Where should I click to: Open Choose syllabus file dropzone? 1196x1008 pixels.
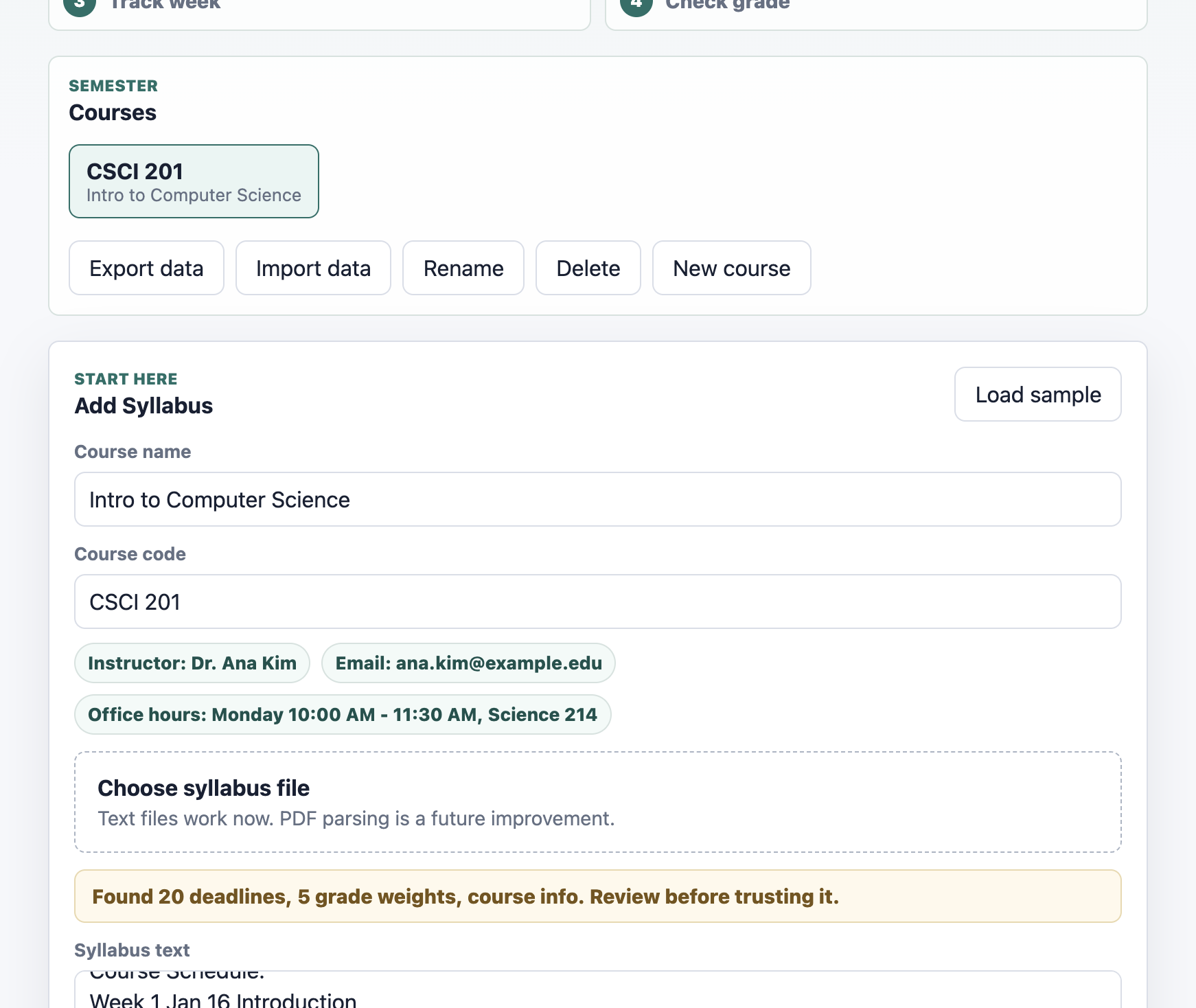(x=598, y=802)
